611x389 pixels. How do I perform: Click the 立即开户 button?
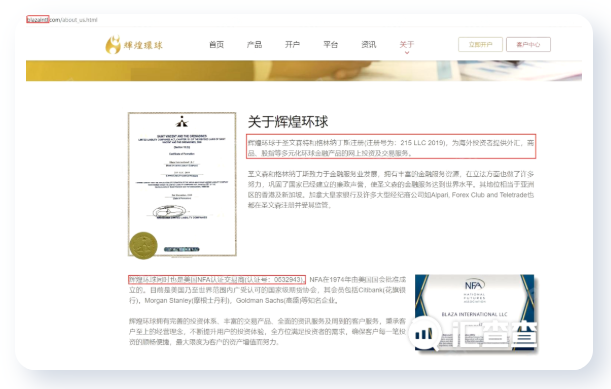point(480,44)
